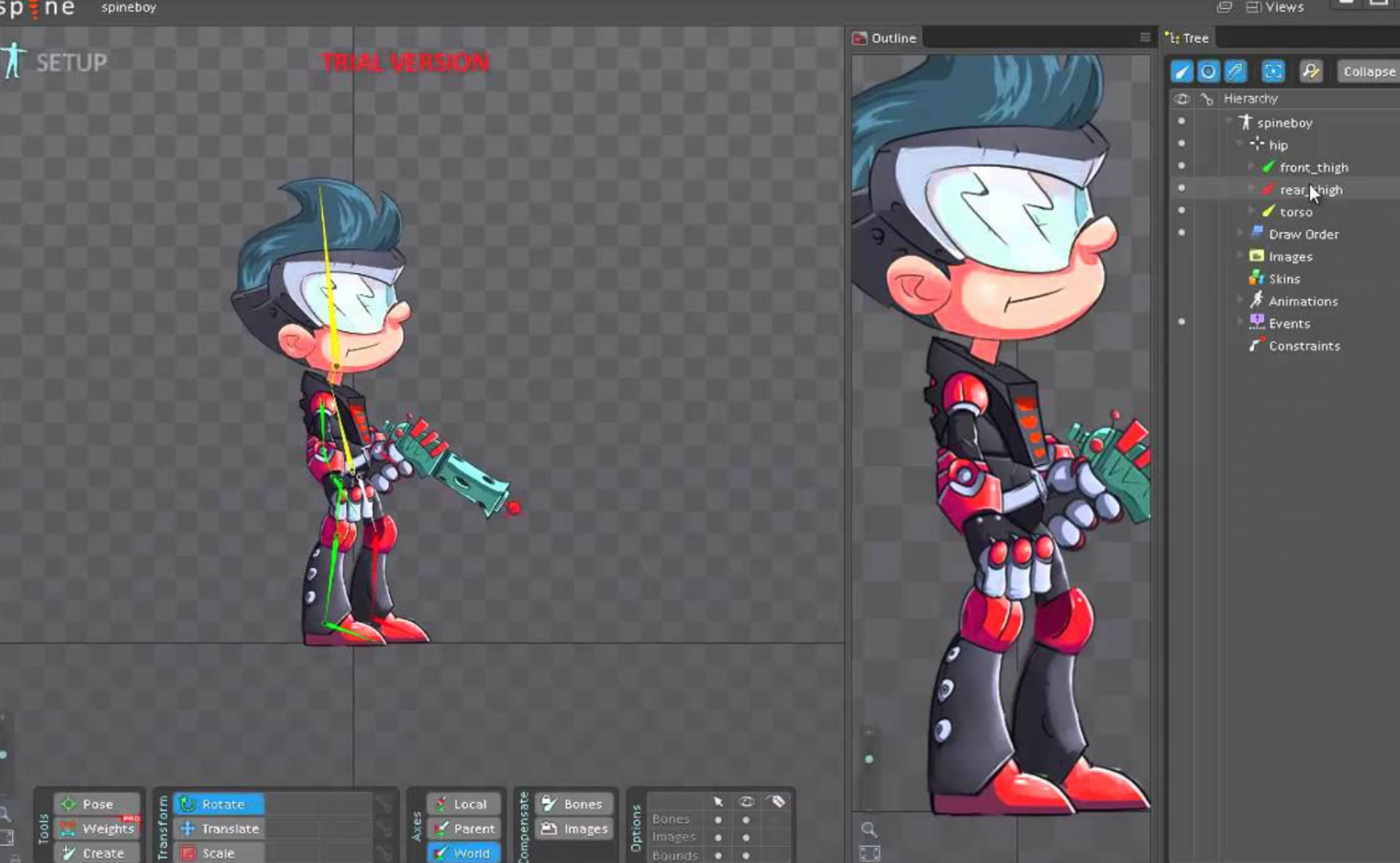Select the Create tool
Image resolution: width=1400 pixels, height=863 pixels.
click(x=97, y=853)
